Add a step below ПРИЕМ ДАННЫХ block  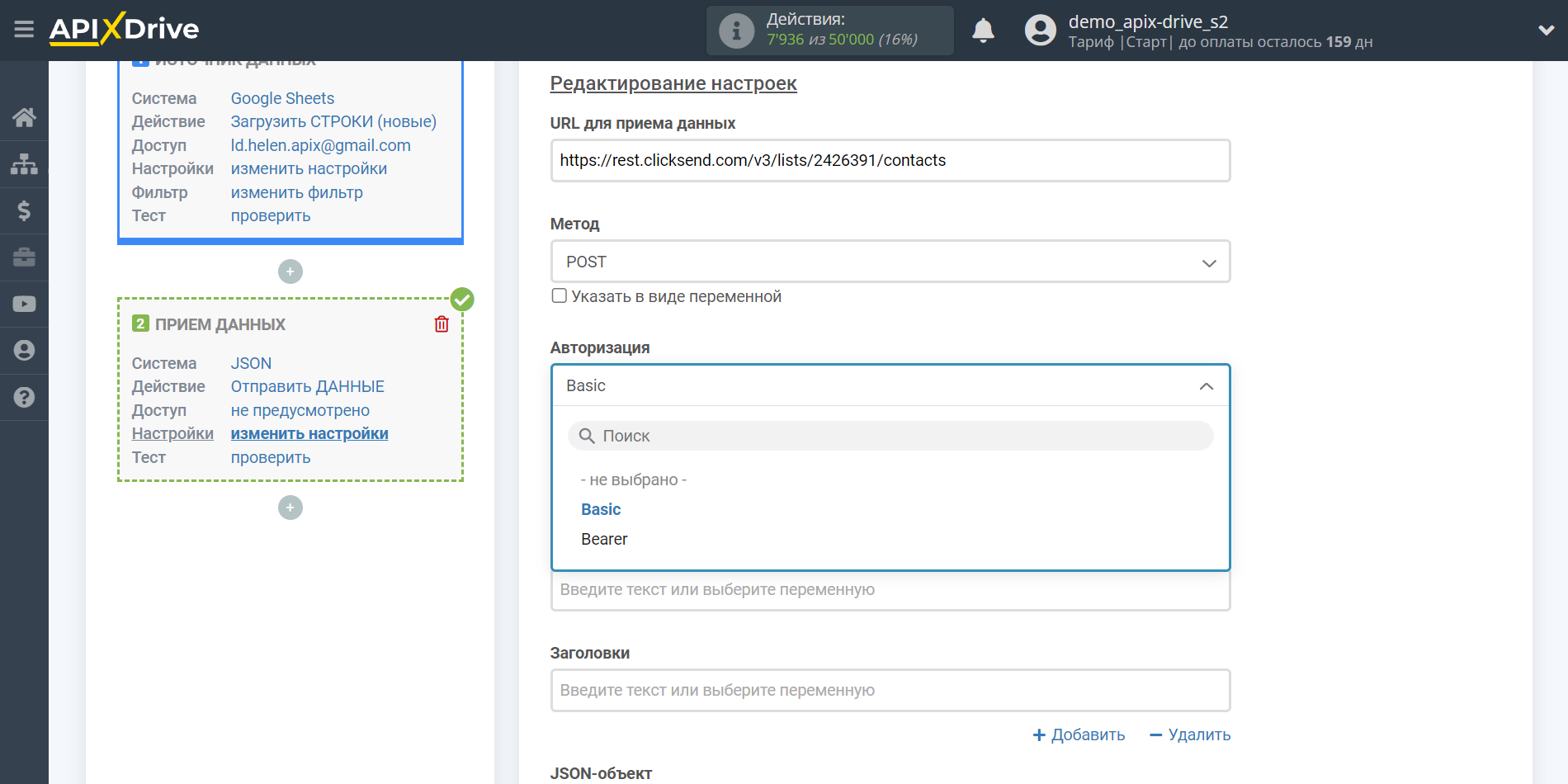290,508
